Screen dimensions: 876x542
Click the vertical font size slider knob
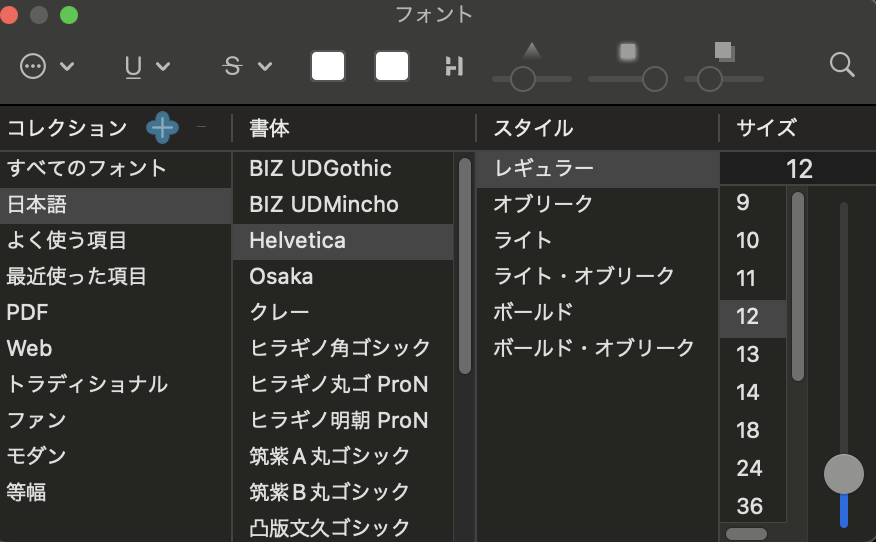coord(844,474)
